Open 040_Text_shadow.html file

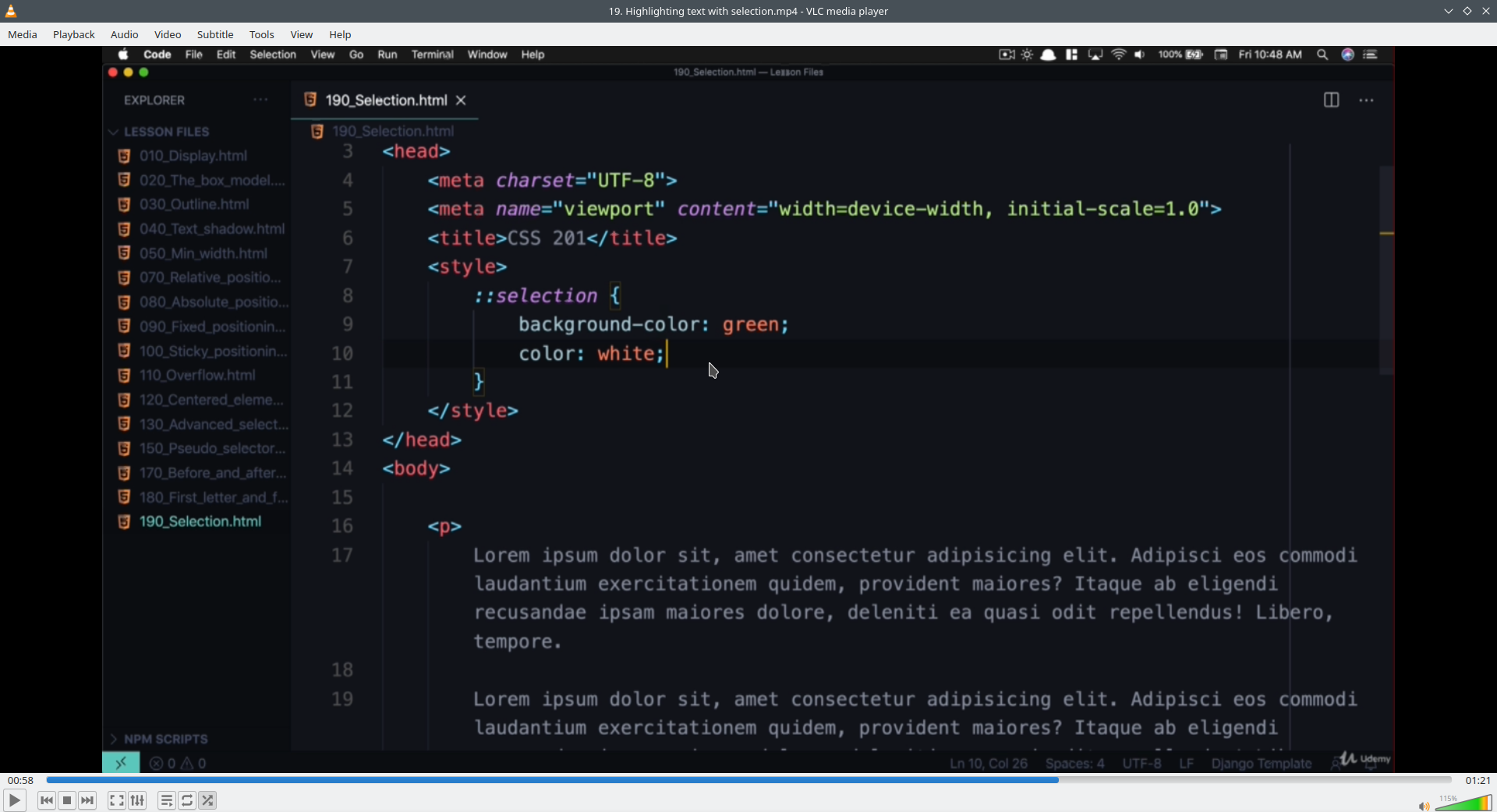(212, 229)
